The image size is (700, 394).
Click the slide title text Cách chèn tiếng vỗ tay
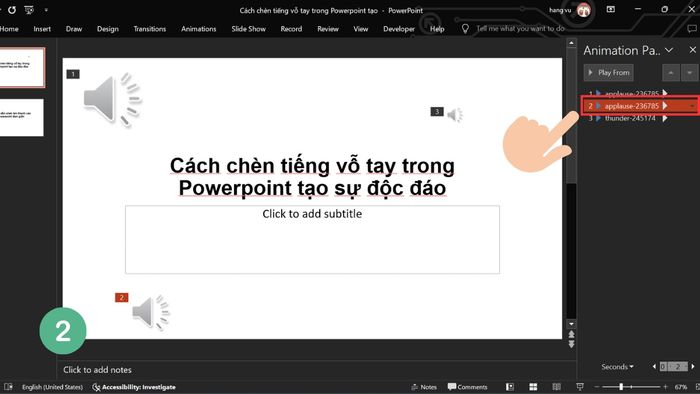click(x=312, y=177)
